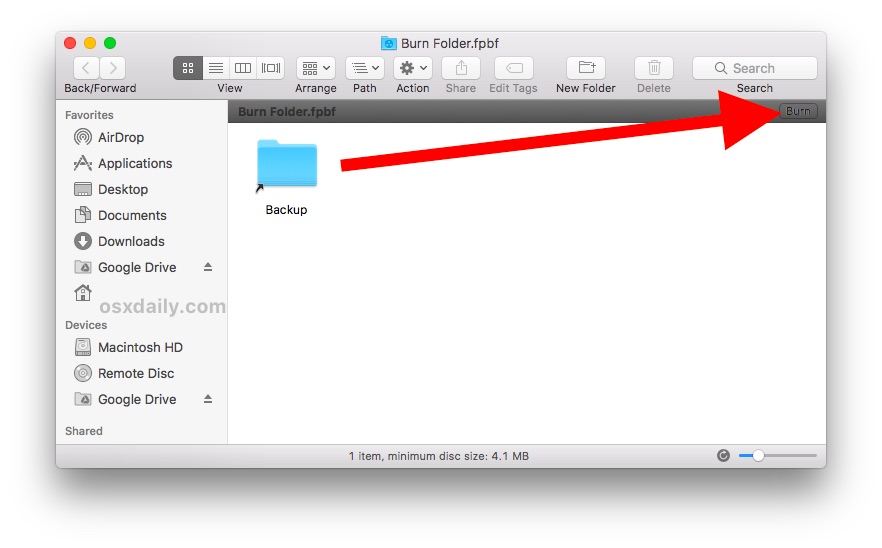Screen dimensions: 882x548
Task: Open the Home folder icon
Action: pos(83,293)
